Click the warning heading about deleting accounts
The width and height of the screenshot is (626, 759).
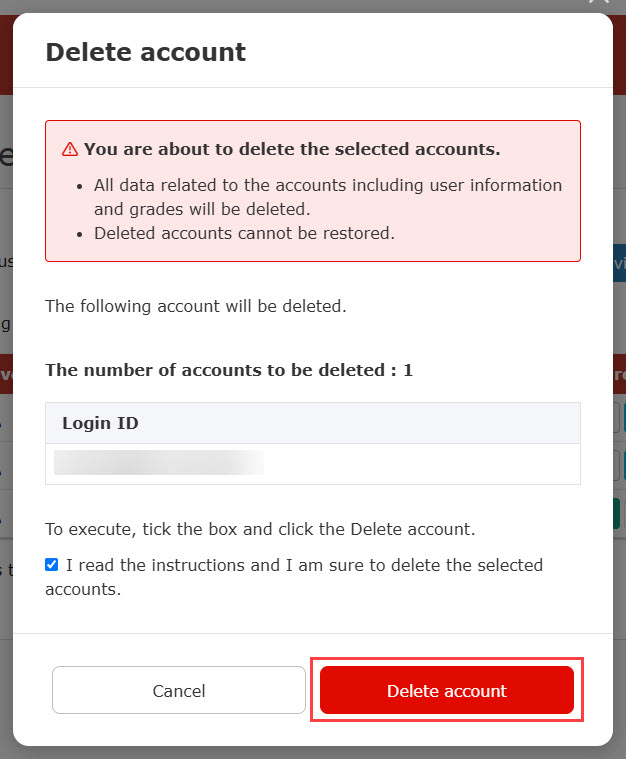coord(292,149)
